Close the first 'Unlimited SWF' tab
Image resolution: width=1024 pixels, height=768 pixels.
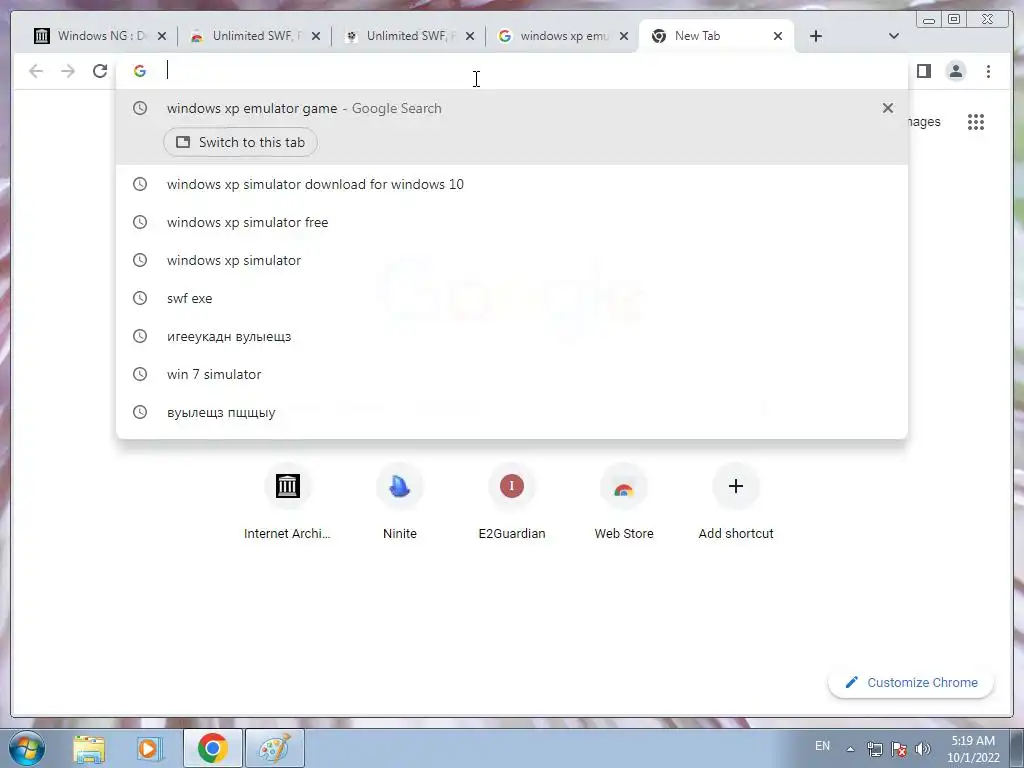tap(316, 36)
